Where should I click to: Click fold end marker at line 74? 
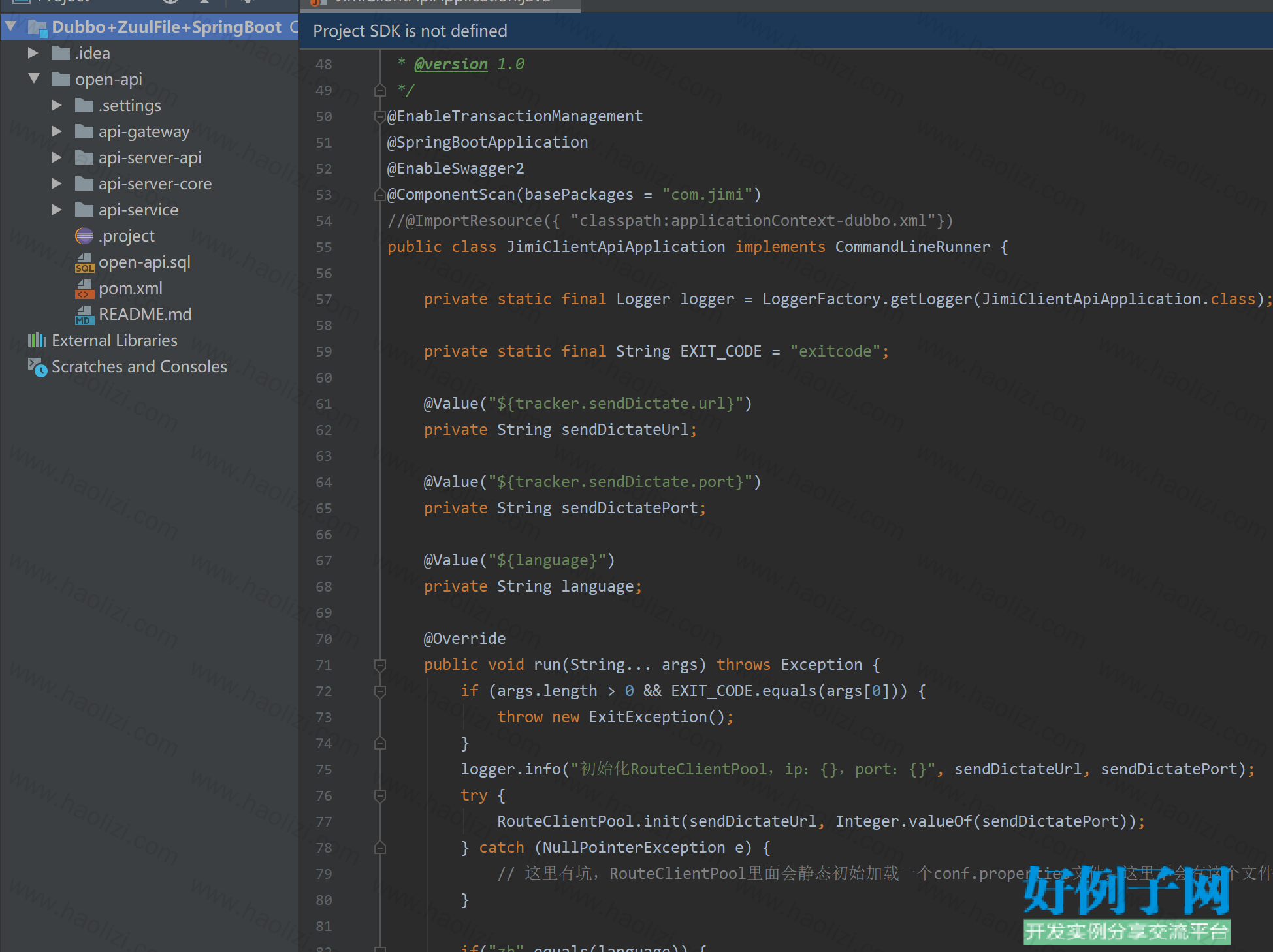click(380, 743)
